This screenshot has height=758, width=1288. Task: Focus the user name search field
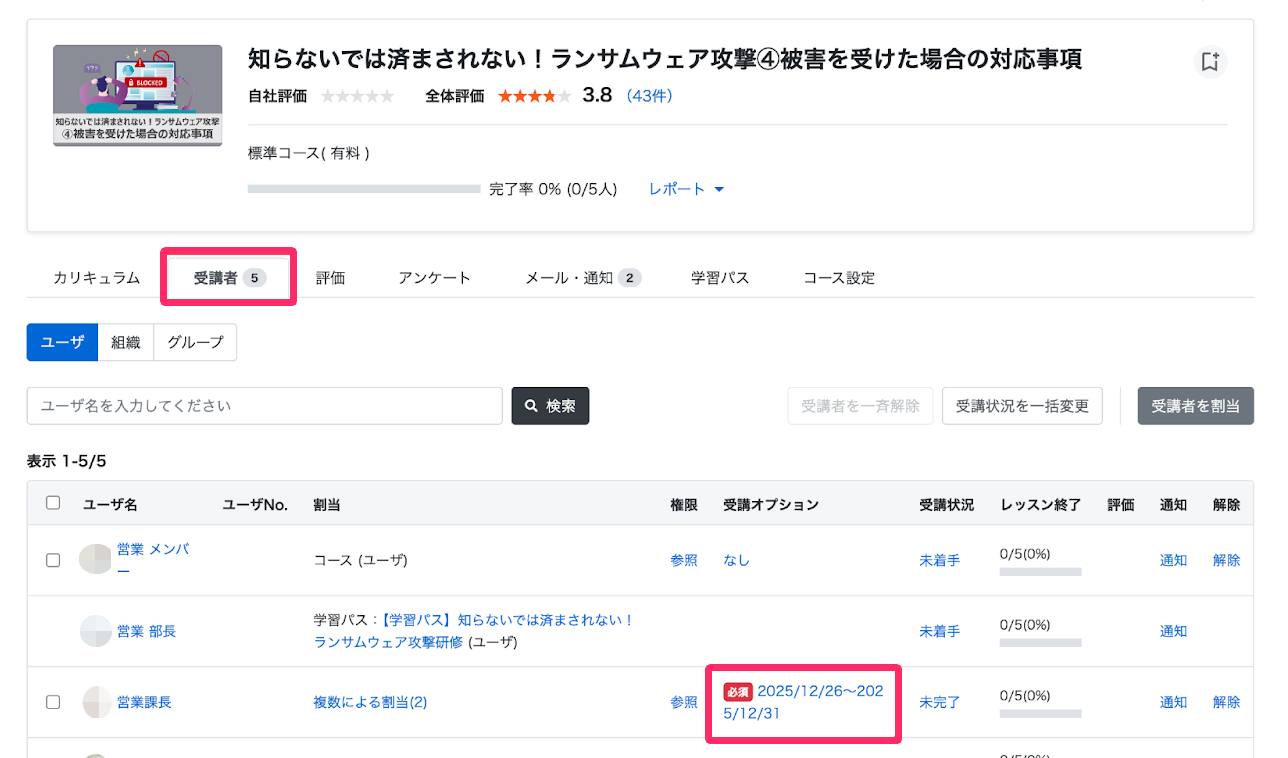tap(265, 406)
